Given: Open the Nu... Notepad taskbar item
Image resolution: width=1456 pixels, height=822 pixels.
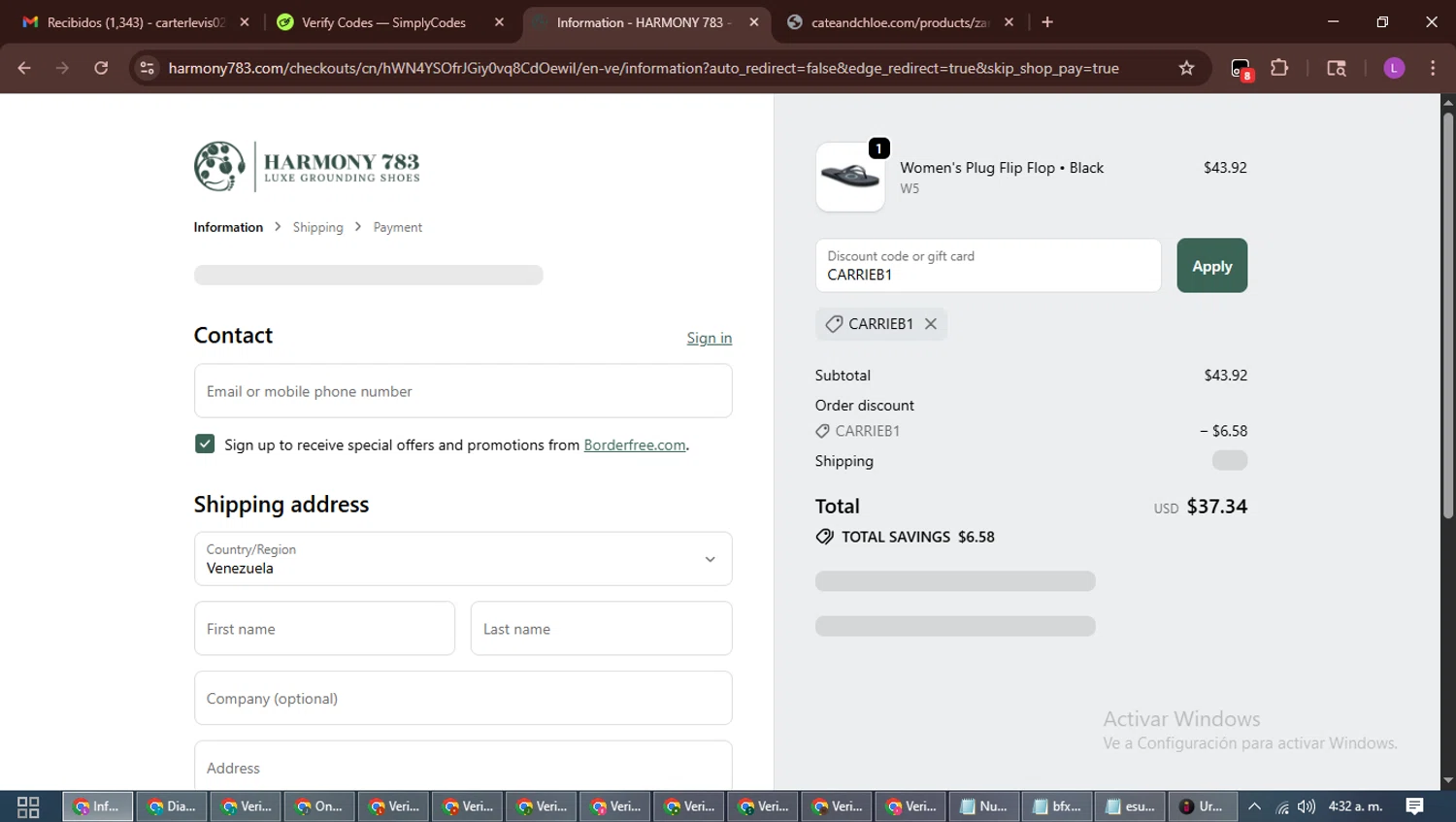Looking at the screenshot, I should click(x=983, y=806).
